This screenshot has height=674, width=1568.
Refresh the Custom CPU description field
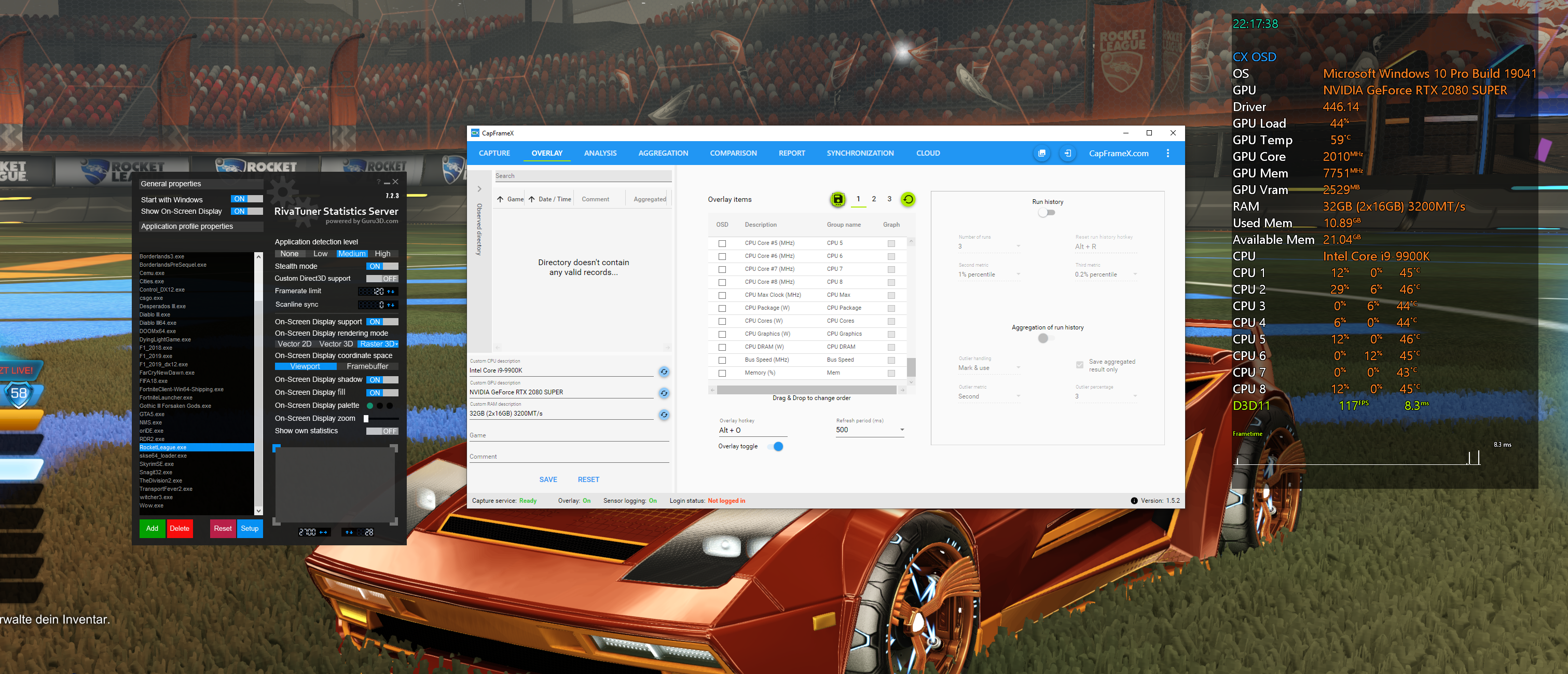(664, 372)
